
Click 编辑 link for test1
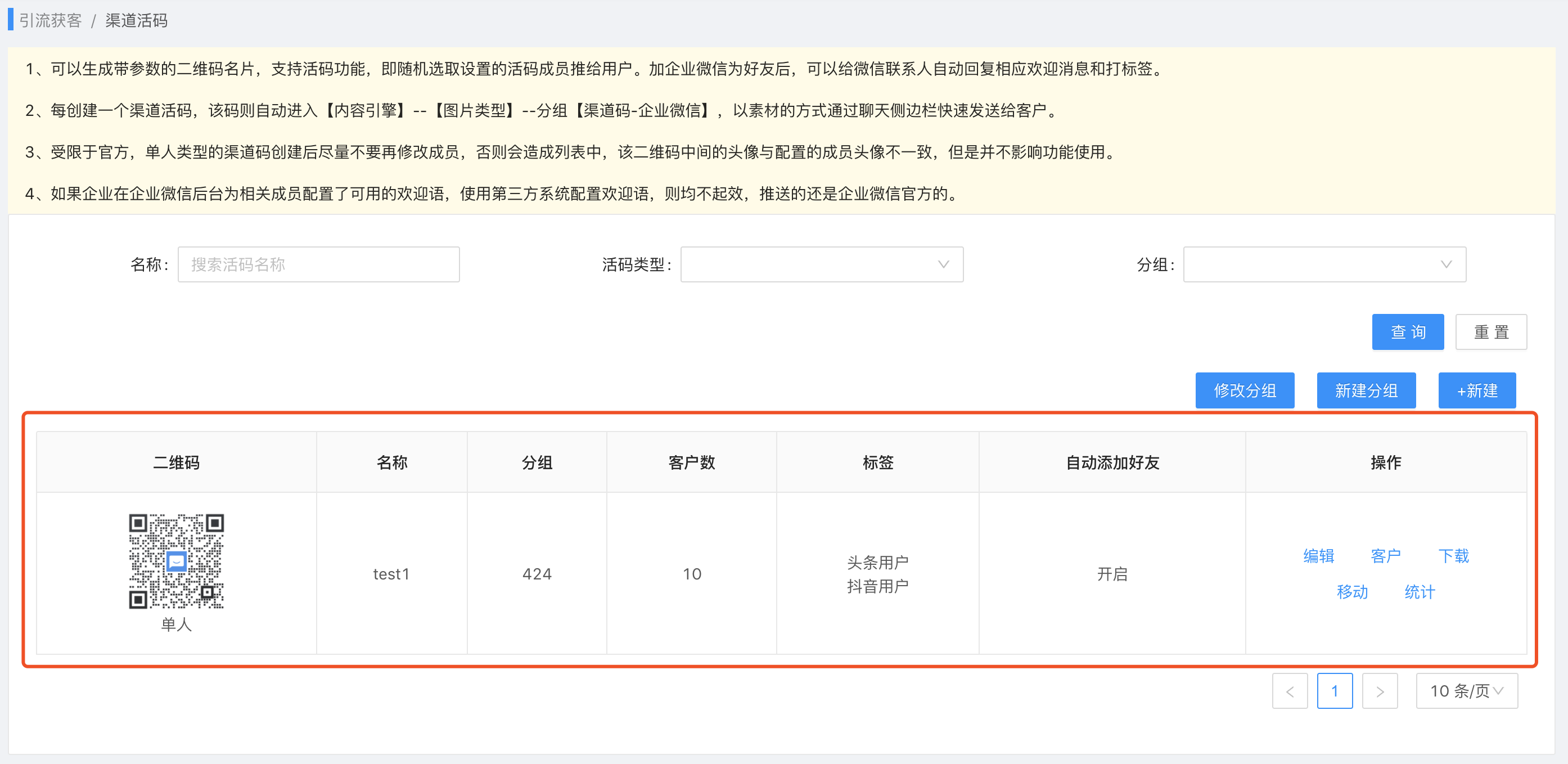click(1318, 556)
